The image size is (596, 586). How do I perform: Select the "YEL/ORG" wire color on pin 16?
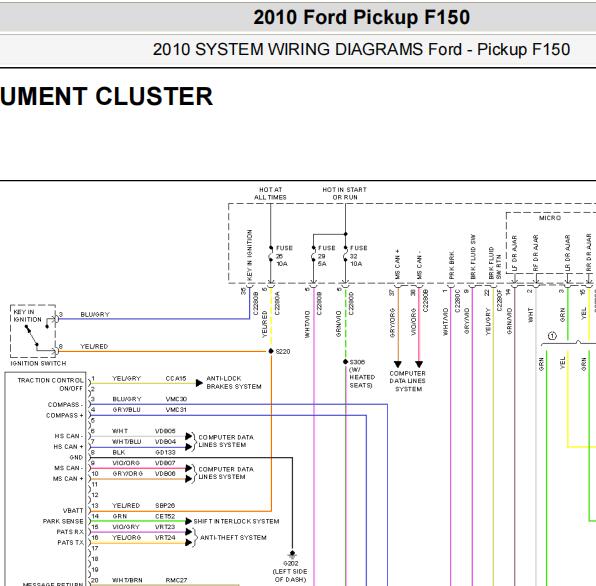click(x=126, y=538)
